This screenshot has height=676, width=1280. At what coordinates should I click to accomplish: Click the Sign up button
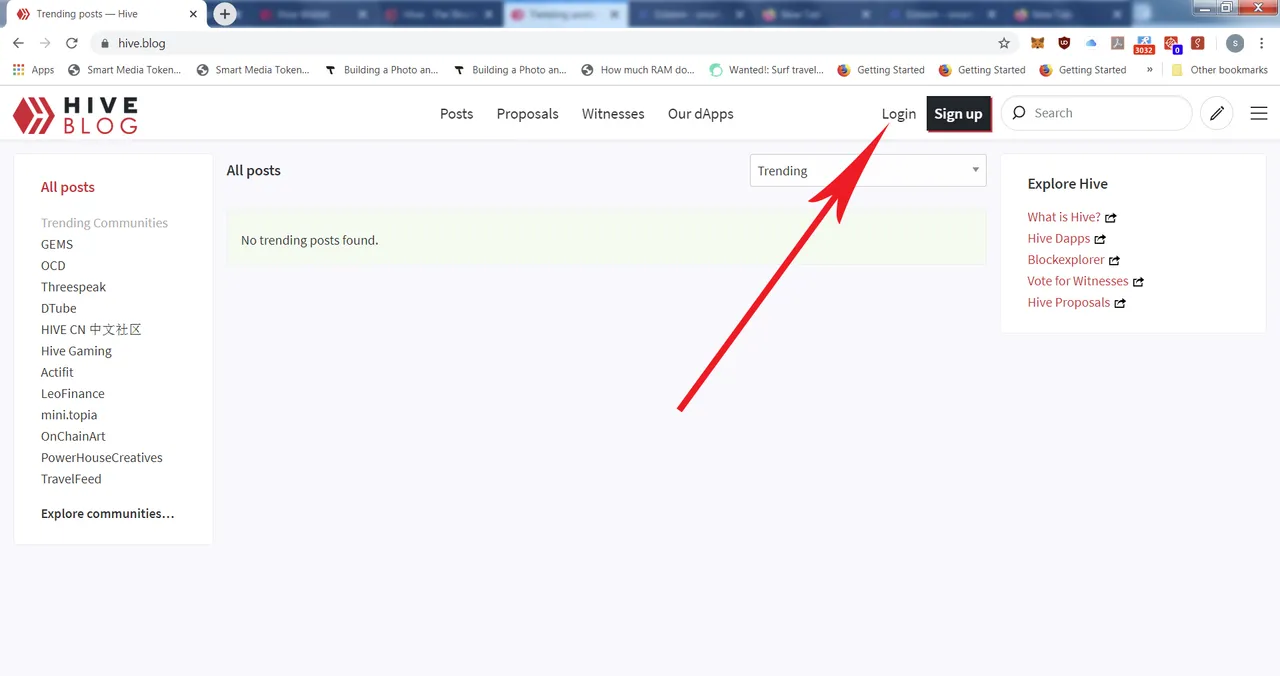958,114
